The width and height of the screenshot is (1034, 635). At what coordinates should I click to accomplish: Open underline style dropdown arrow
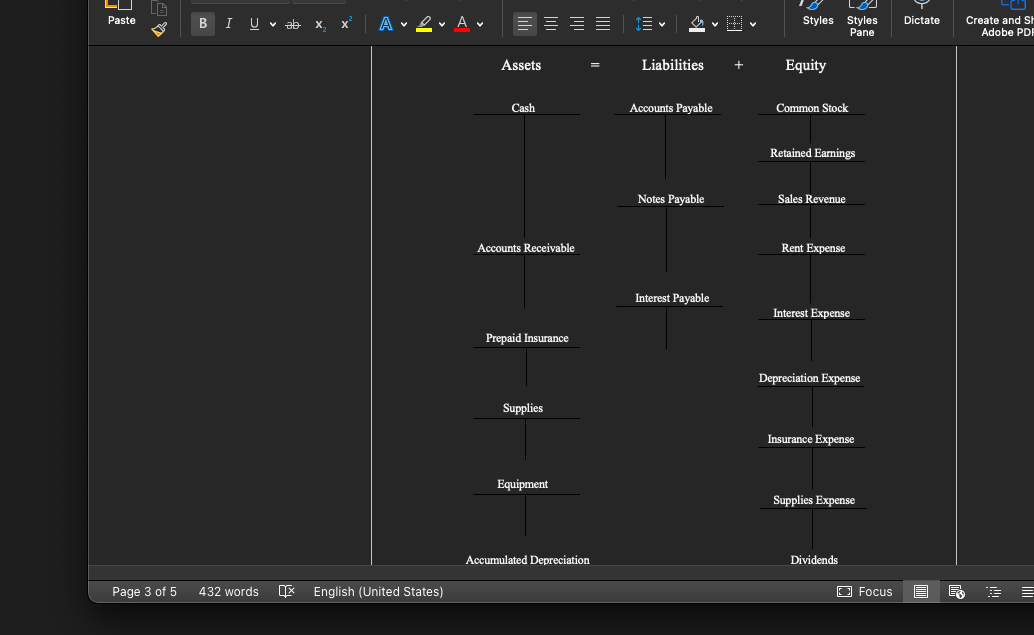[272, 24]
